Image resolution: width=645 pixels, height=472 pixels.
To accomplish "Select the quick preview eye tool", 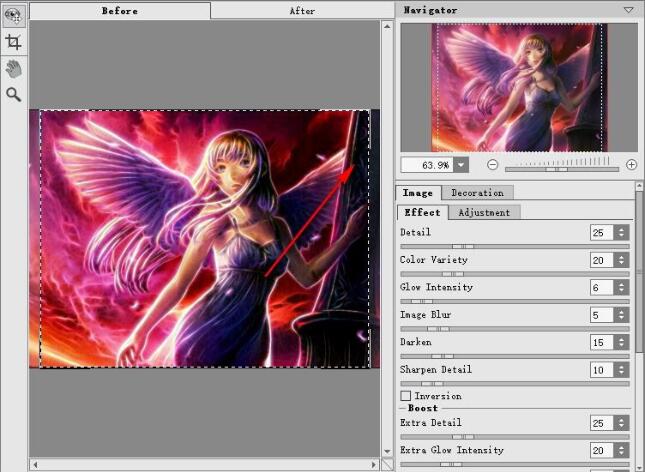I will click(14, 16).
